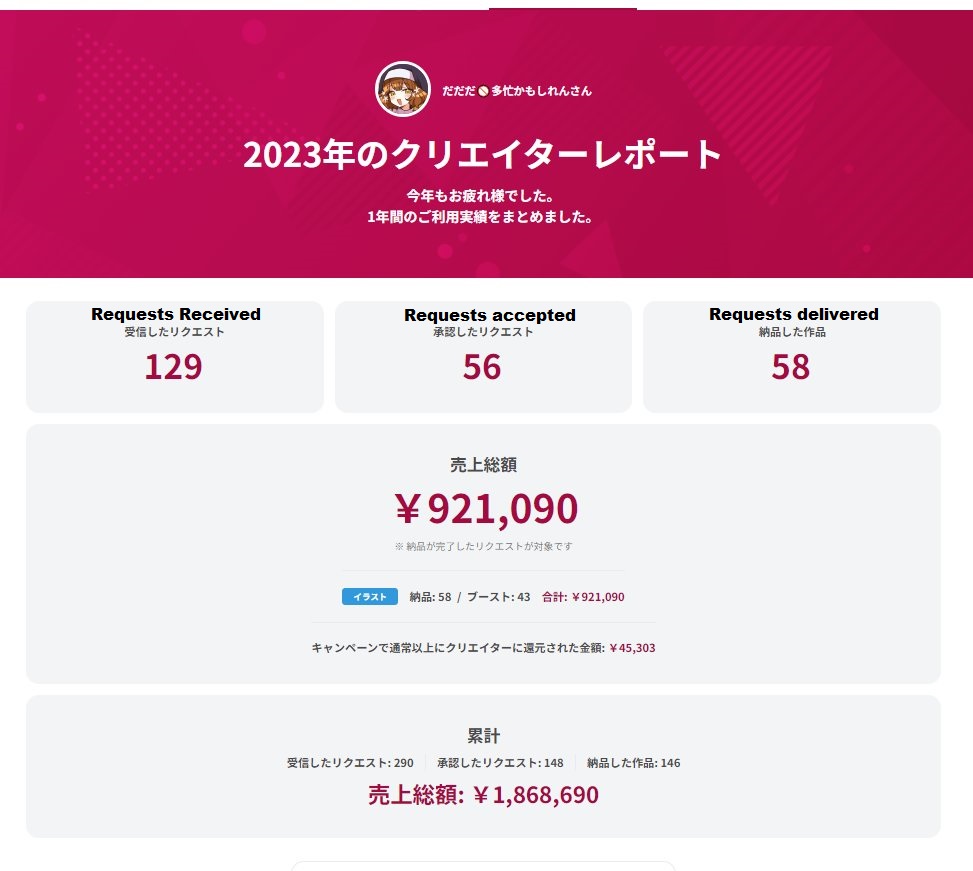The height and width of the screenshot is (871, 973).
Task: Click the creator's round avatar image
Action: tap(403, 89)
